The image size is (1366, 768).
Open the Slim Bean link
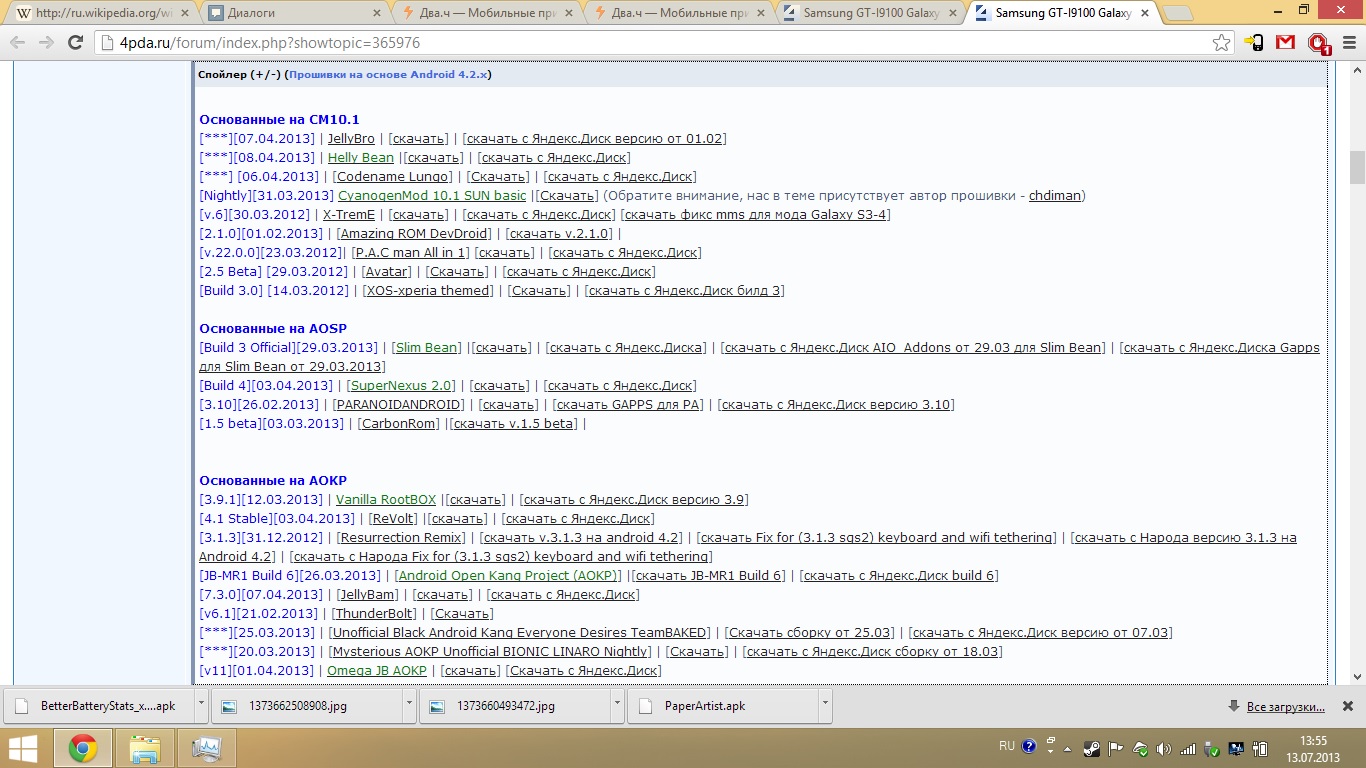tap(427, 348)
